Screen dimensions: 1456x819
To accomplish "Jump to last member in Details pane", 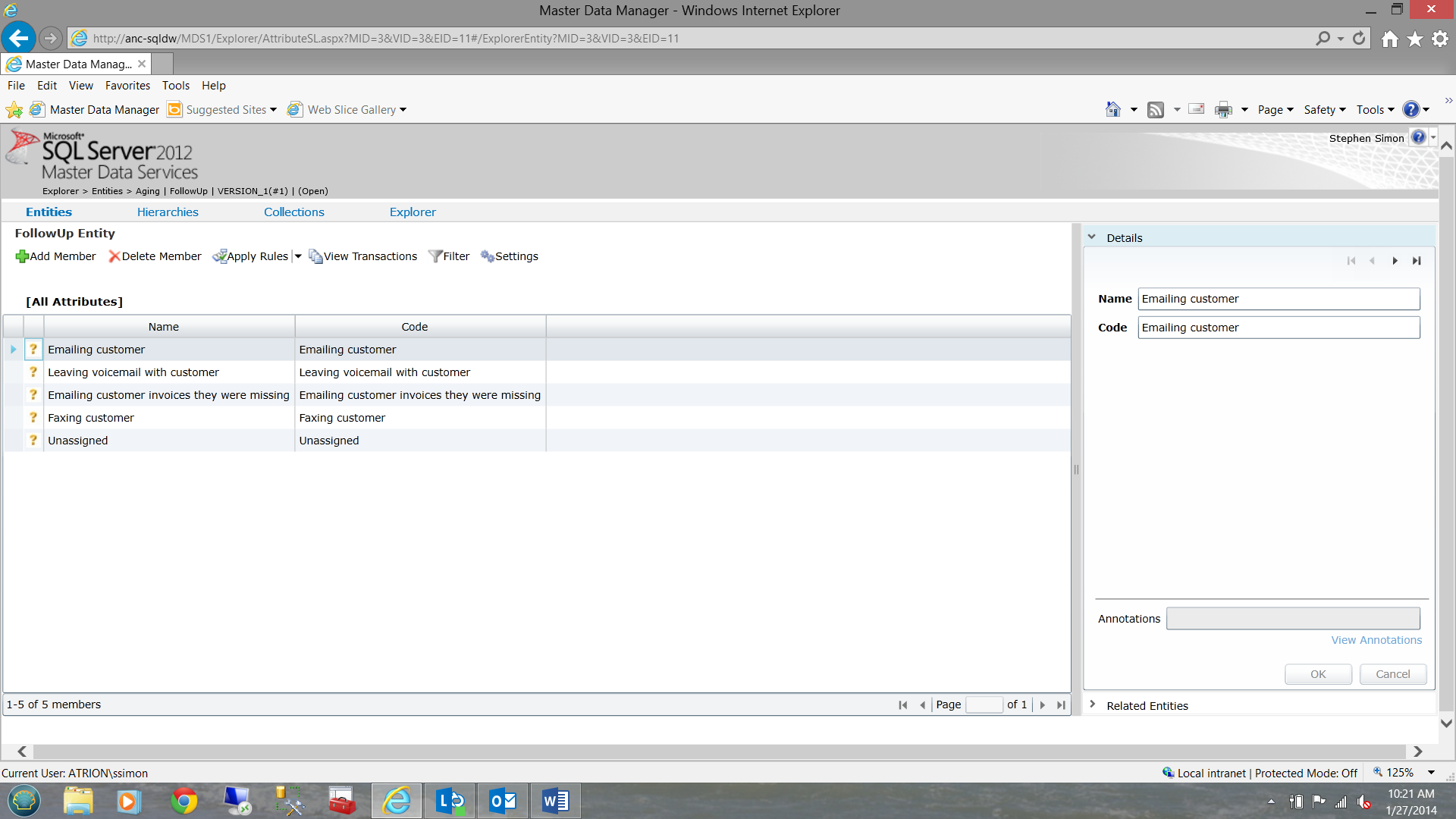I will 1416,261.
